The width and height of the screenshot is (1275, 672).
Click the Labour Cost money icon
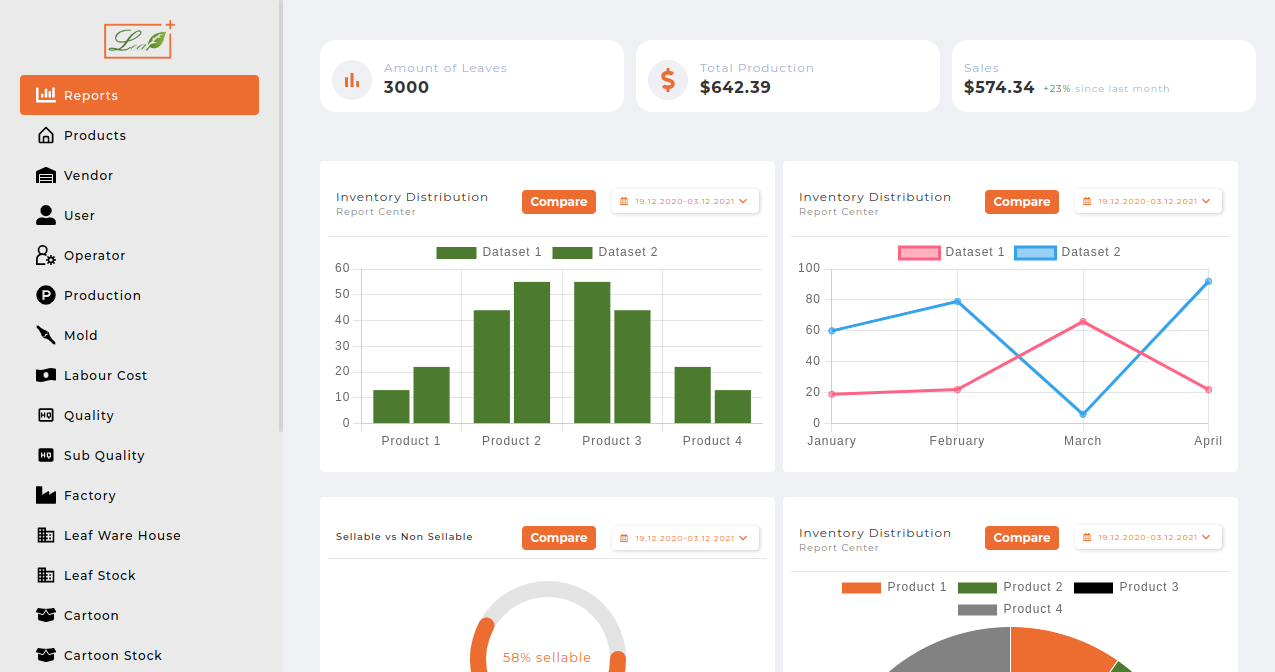click(x=46, y=376)
